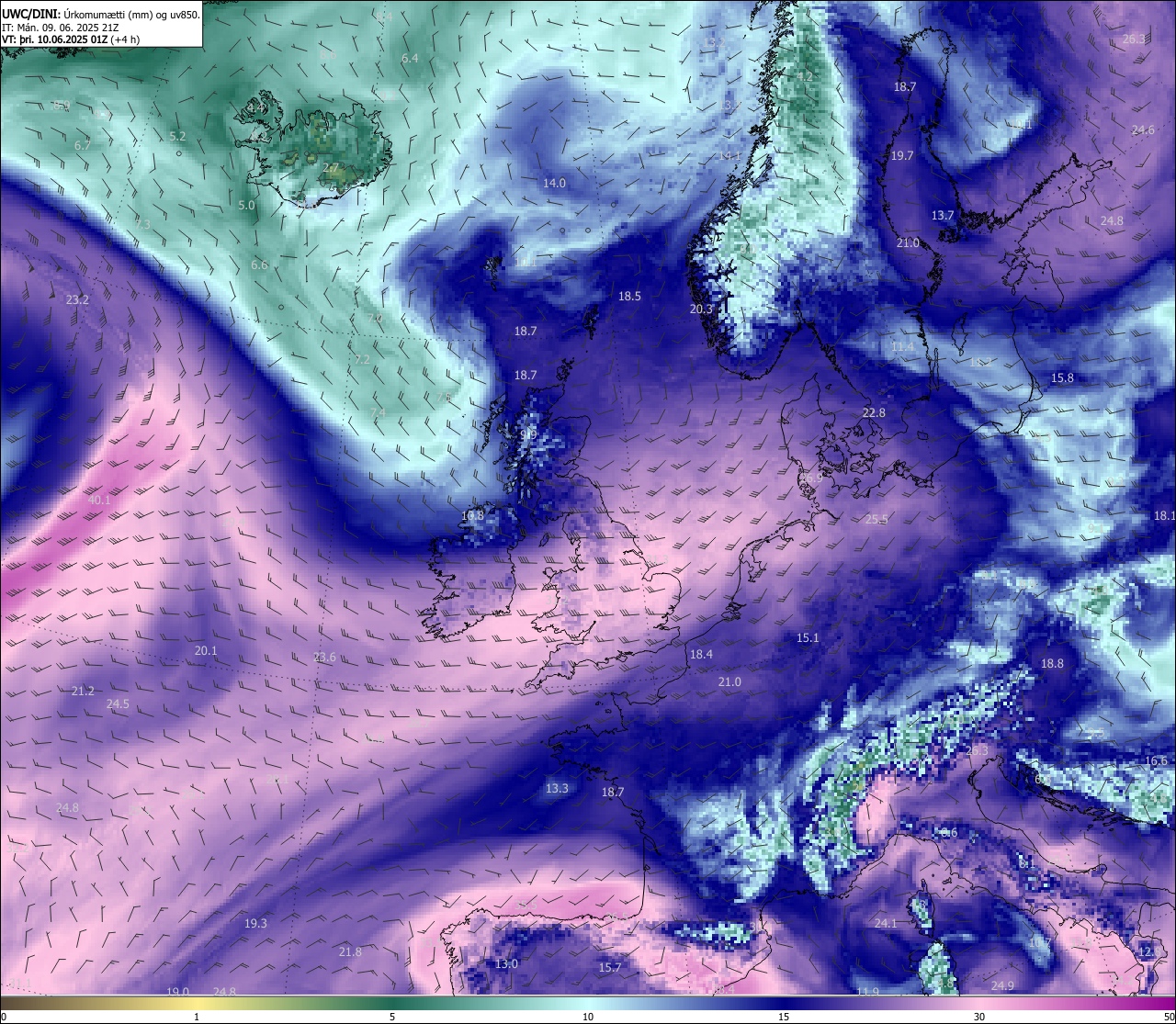Click the 19.0 value label

click(177, 991)
